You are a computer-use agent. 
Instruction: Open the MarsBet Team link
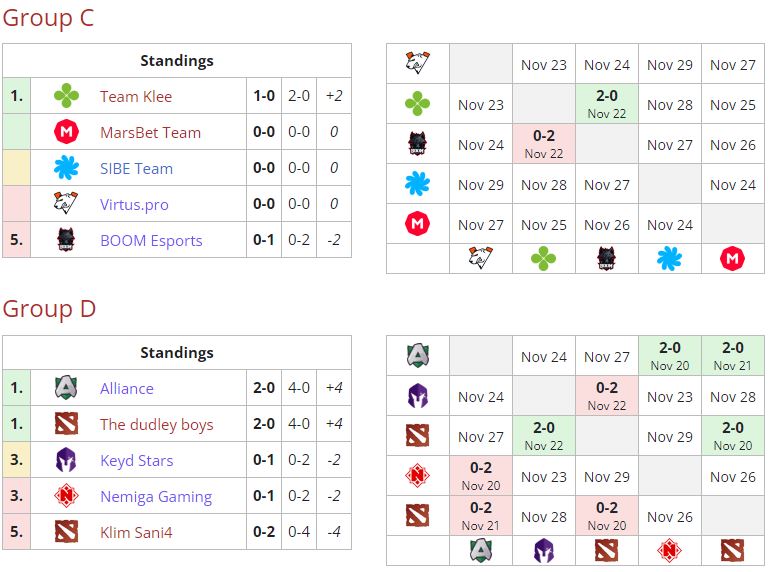point(150,132)
